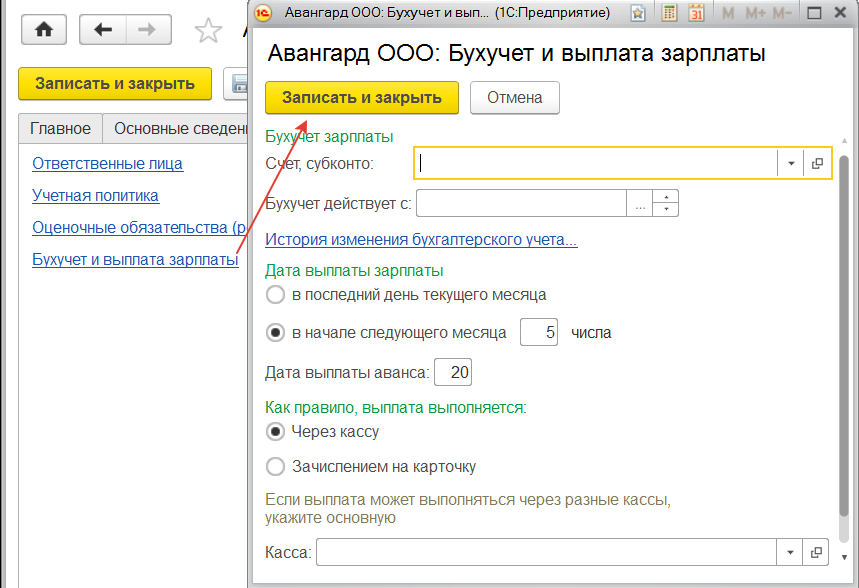Select 'в последний день текущего месяца' option

[275, 295]
